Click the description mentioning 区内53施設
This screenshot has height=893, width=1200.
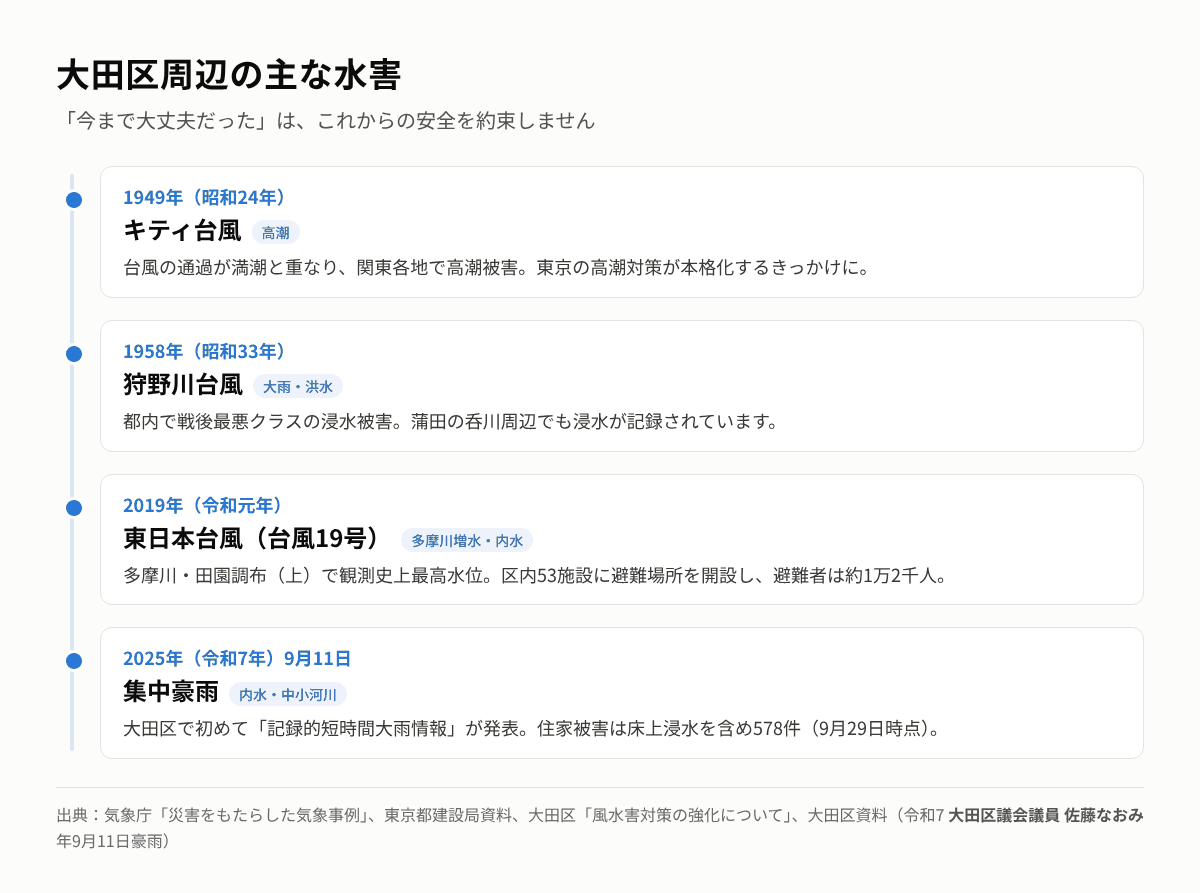[x=535, y=575]
